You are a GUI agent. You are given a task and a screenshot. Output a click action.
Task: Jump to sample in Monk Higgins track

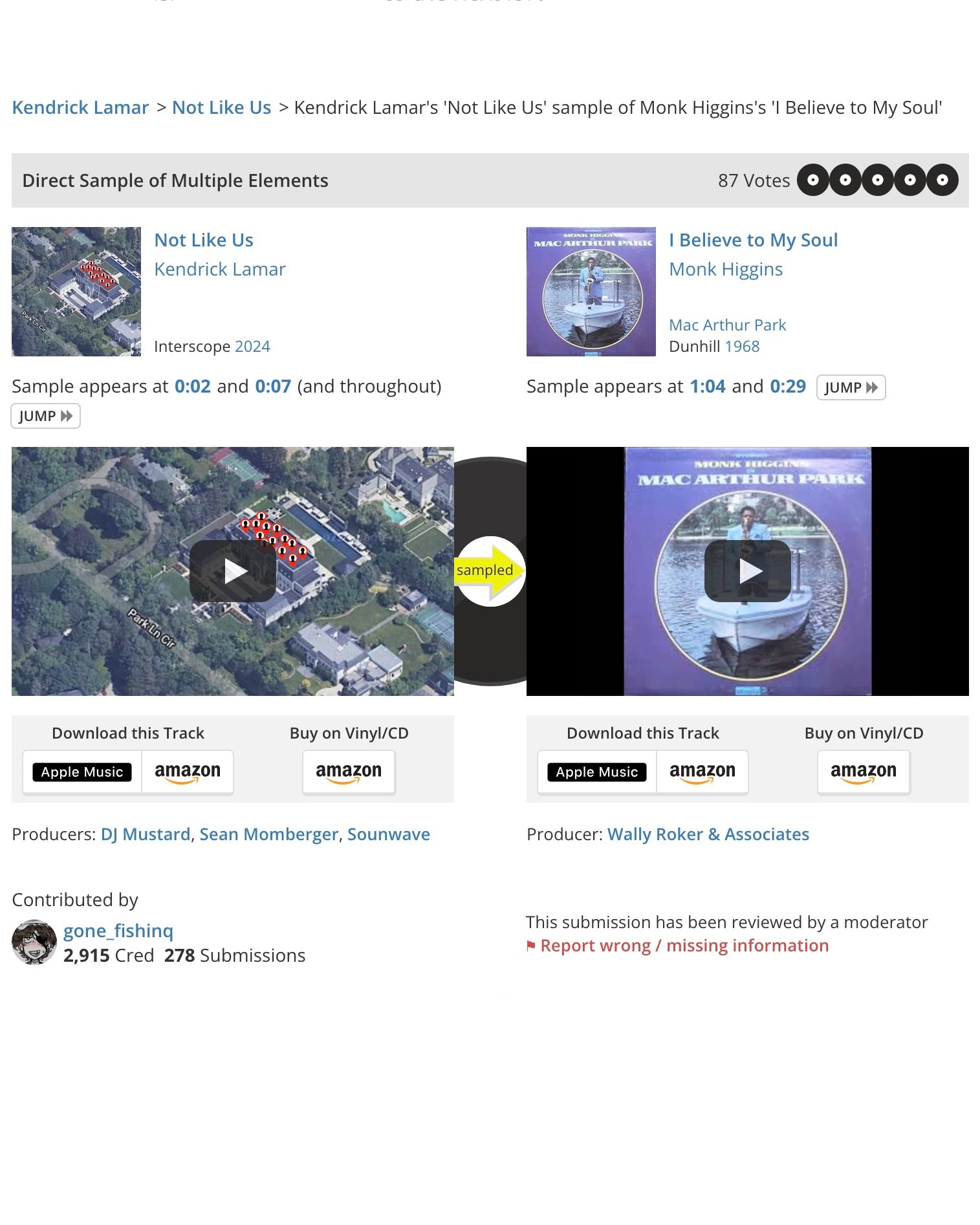pyautogui.click(x=851, y=387)
